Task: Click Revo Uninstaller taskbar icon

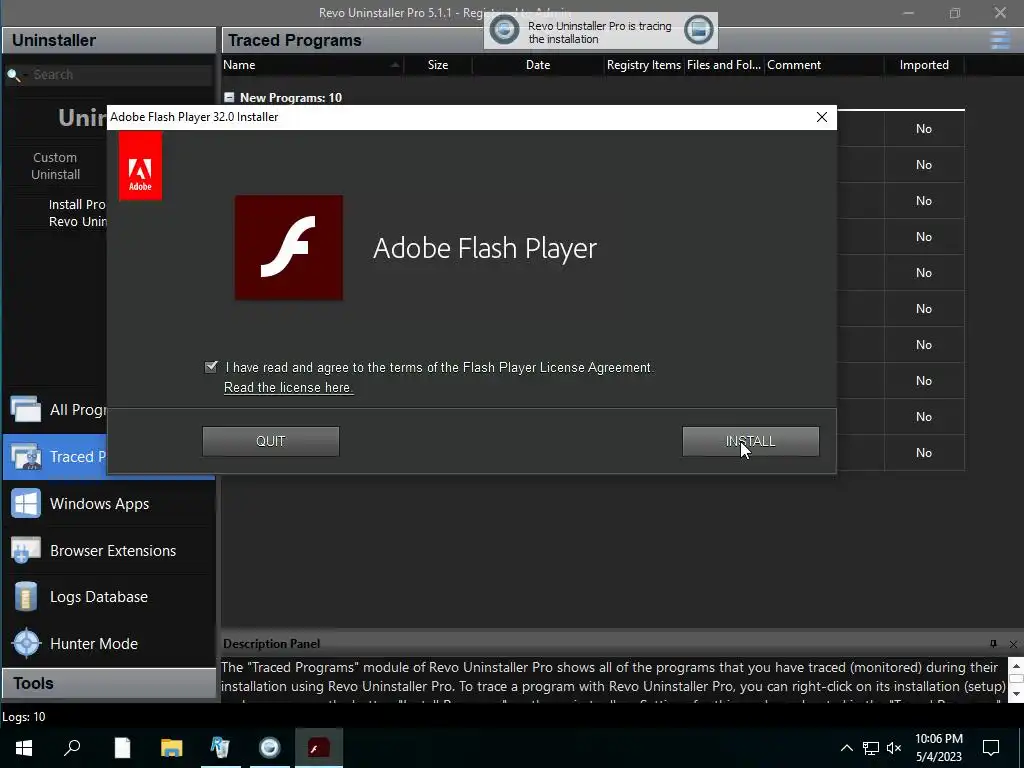Action: coord(220,747)
